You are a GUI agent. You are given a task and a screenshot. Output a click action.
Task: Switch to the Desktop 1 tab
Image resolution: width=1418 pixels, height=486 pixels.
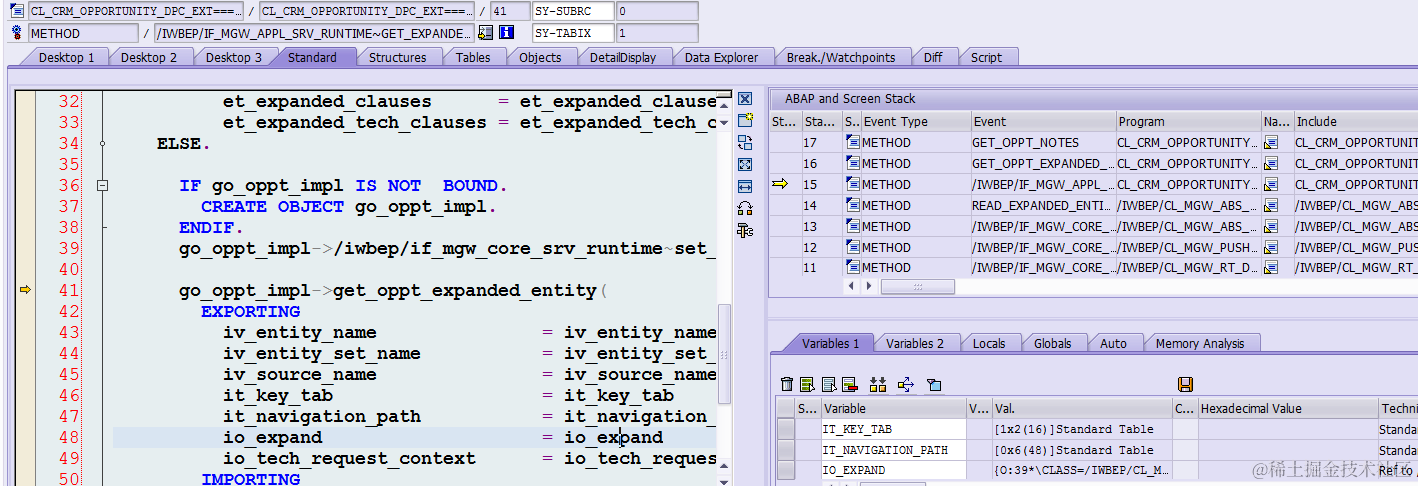point(66,57)
